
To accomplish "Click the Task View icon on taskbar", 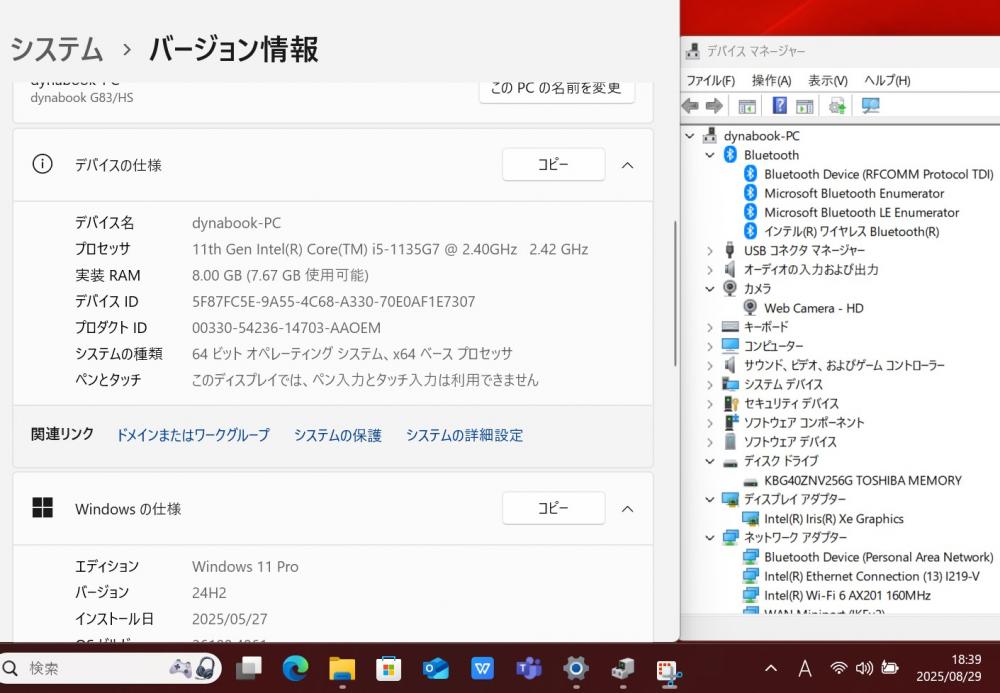I will coord(249,668).
